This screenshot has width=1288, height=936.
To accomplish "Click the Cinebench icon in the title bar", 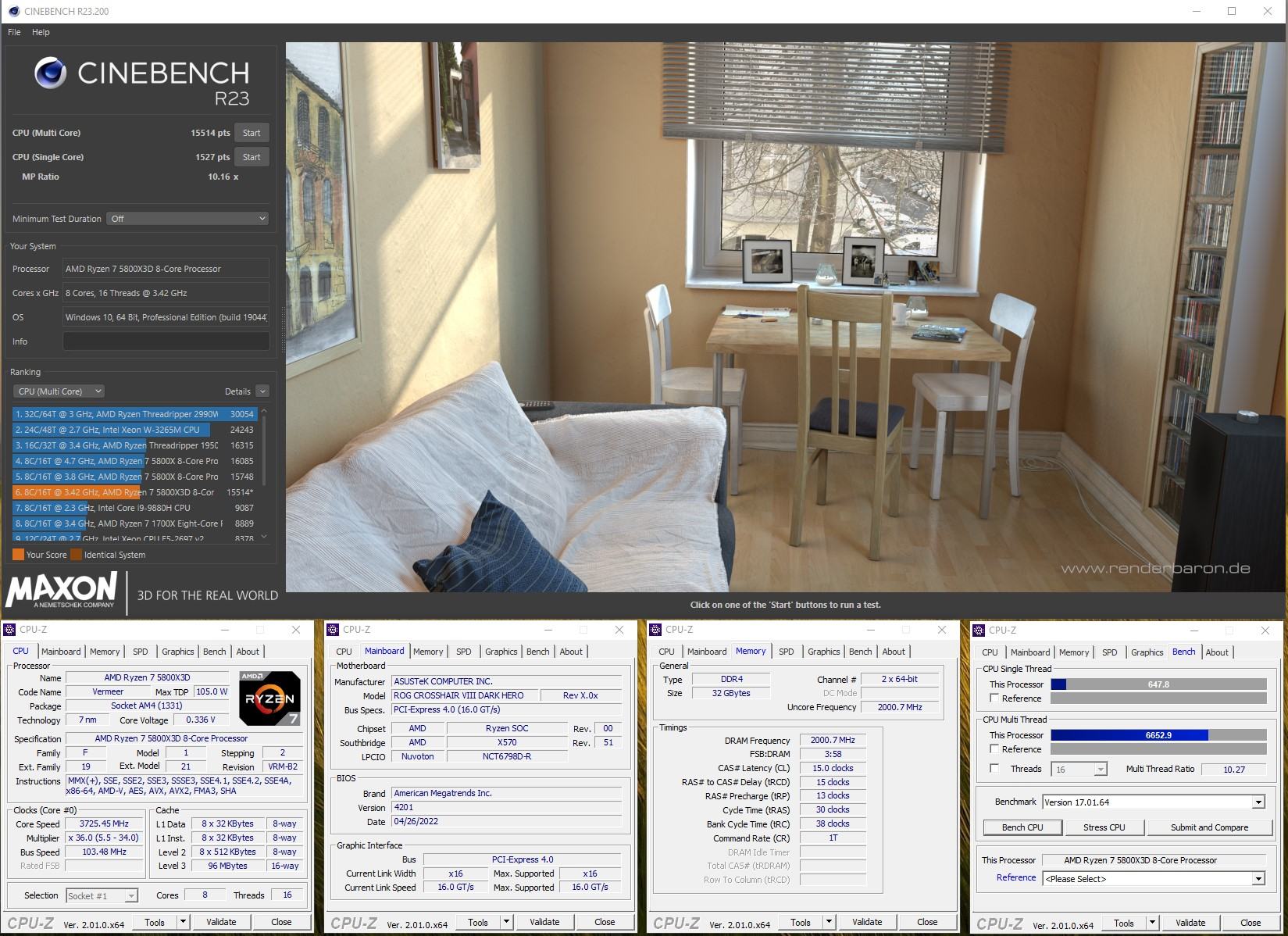I will [x=14, y=11].
